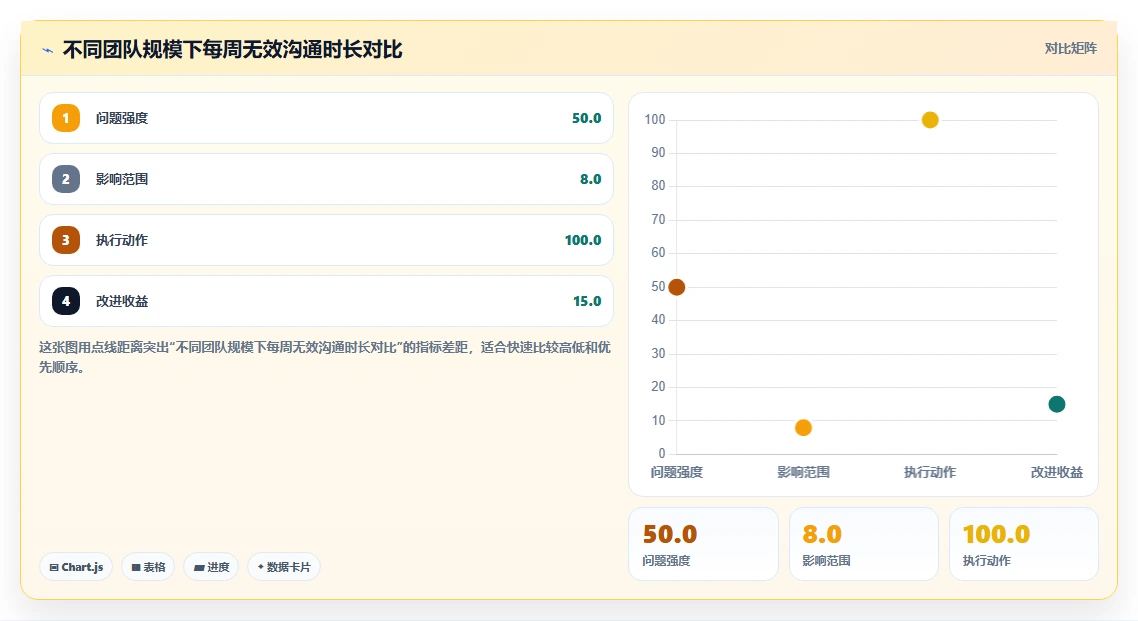
Task: Click the 改进收益 x-axis label
Action: point(1057,472)
